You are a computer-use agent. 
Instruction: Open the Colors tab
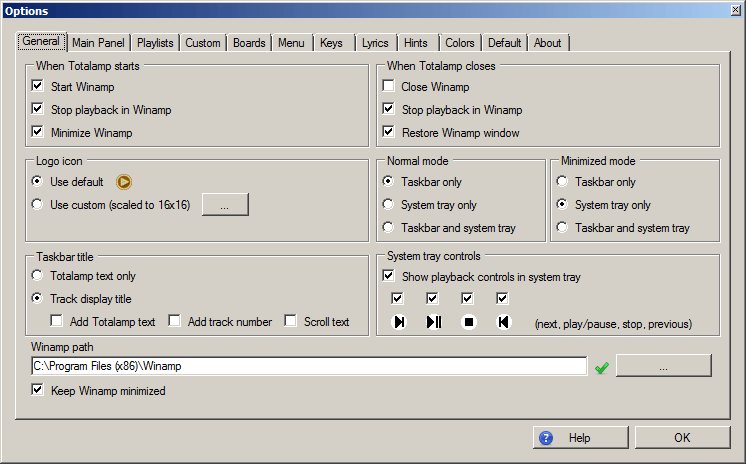(460, 43)
